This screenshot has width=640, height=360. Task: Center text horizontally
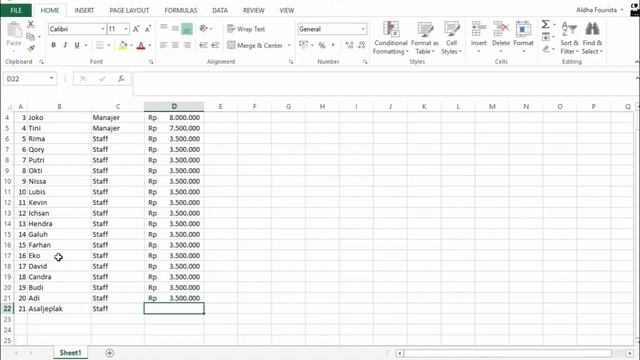coord(175,45)
